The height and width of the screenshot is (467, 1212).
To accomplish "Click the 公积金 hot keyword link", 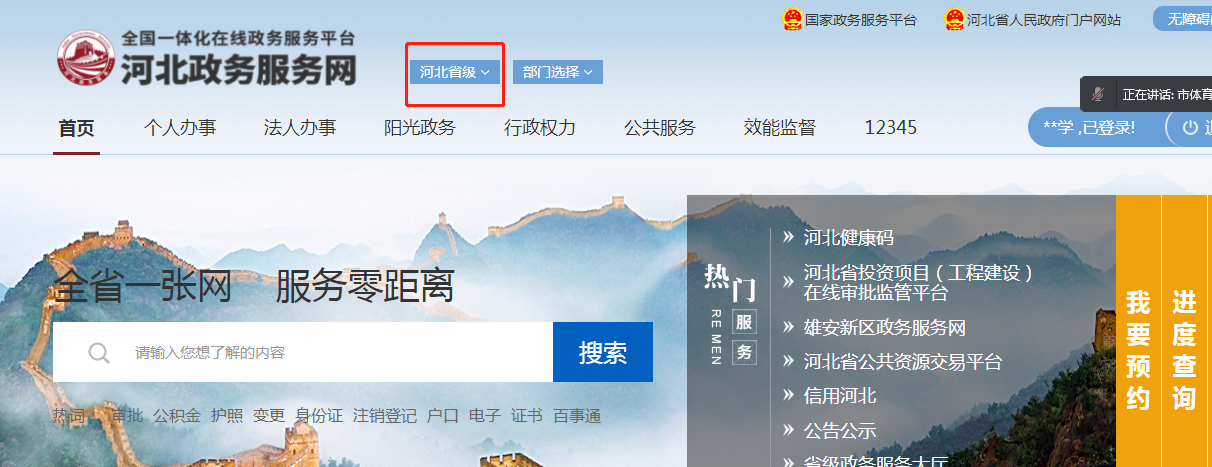I will (x=177, y=416).
